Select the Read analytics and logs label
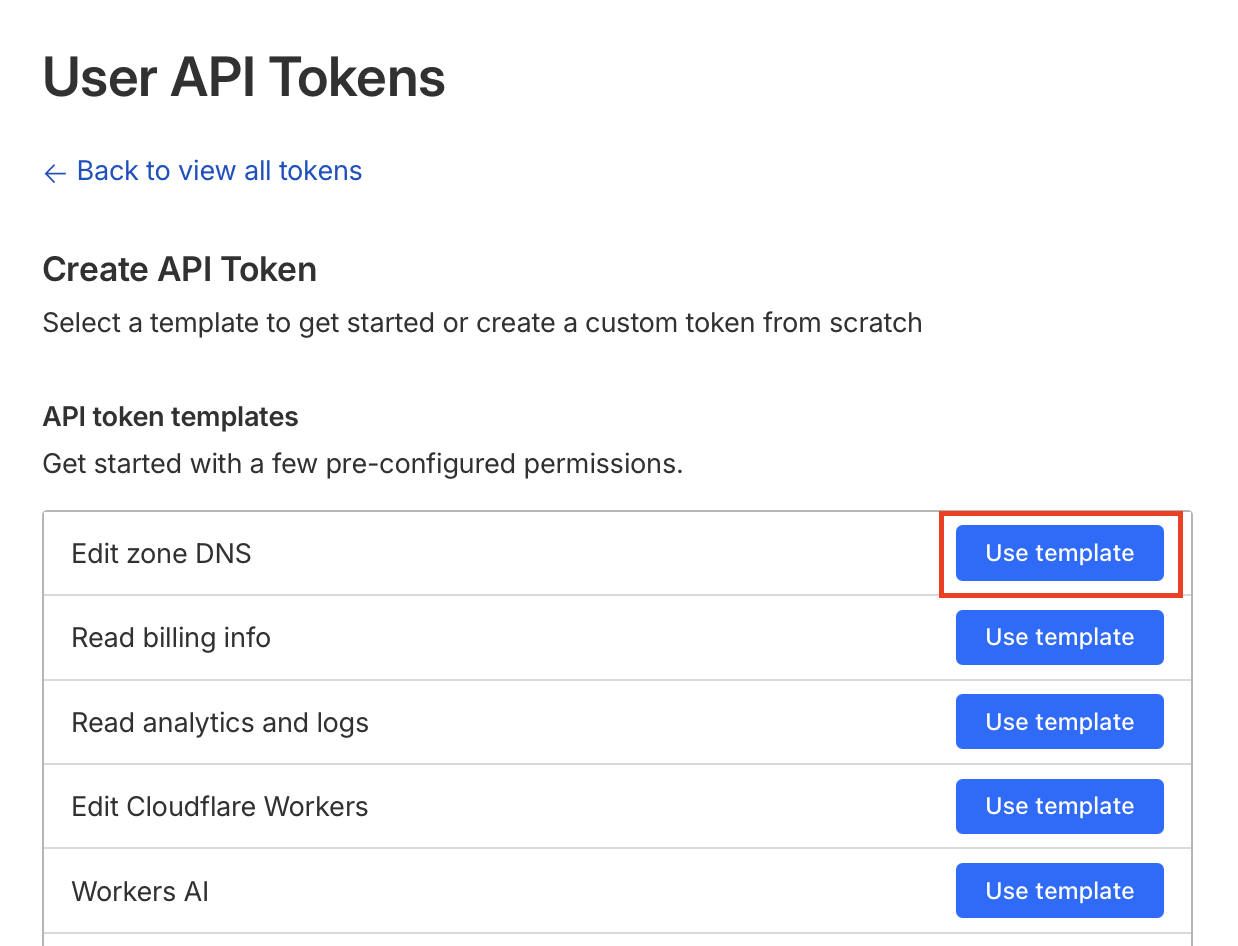Image resolution: width=1238 pixels, height=946 pixels. pos(220,722)
